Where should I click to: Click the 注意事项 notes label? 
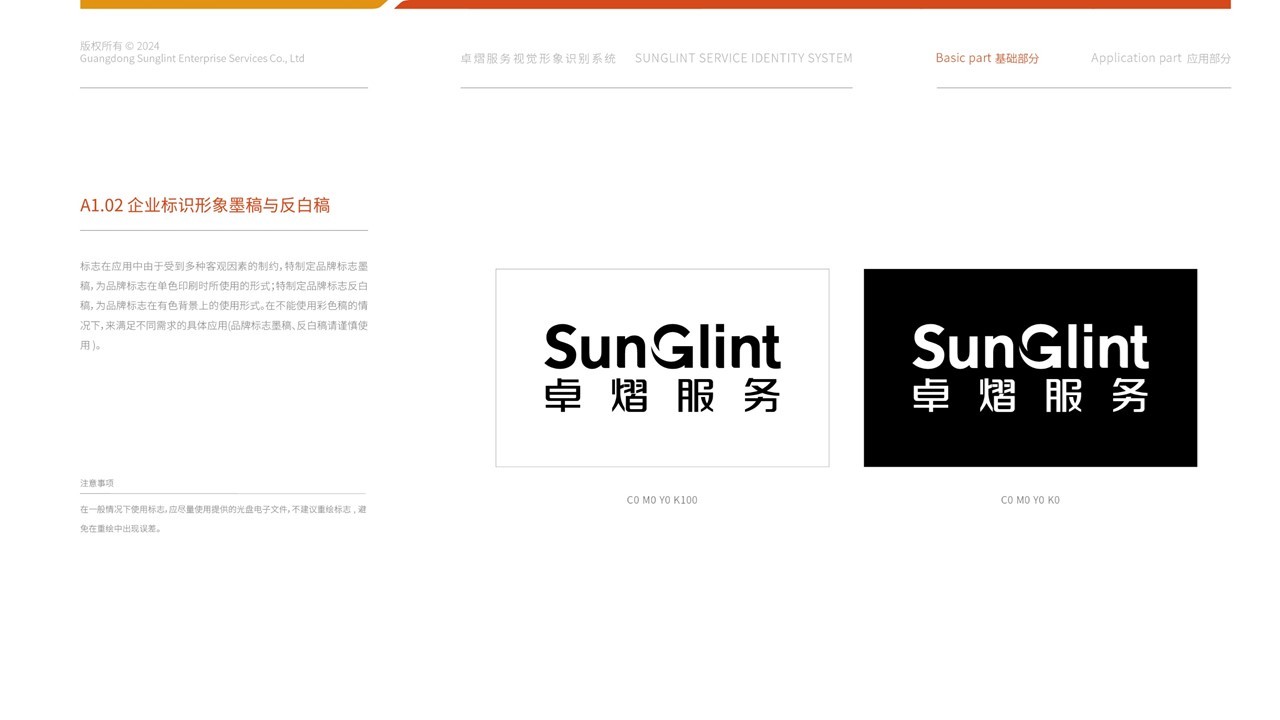pyautogui.click(x=97, y=482)
